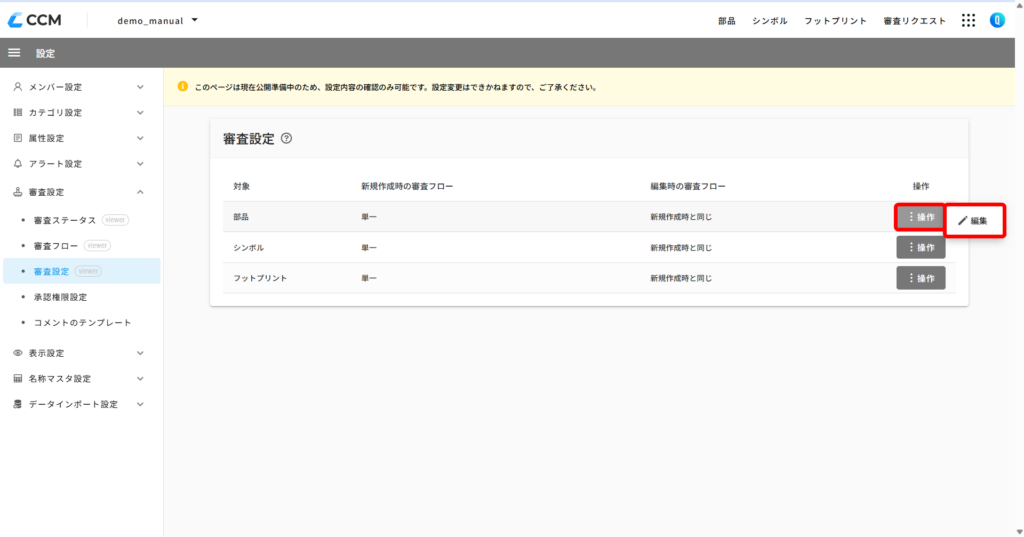This screenshot has width=1024, height=537.
Task: Go to フットプリント in top navigation
Action: 835,21
